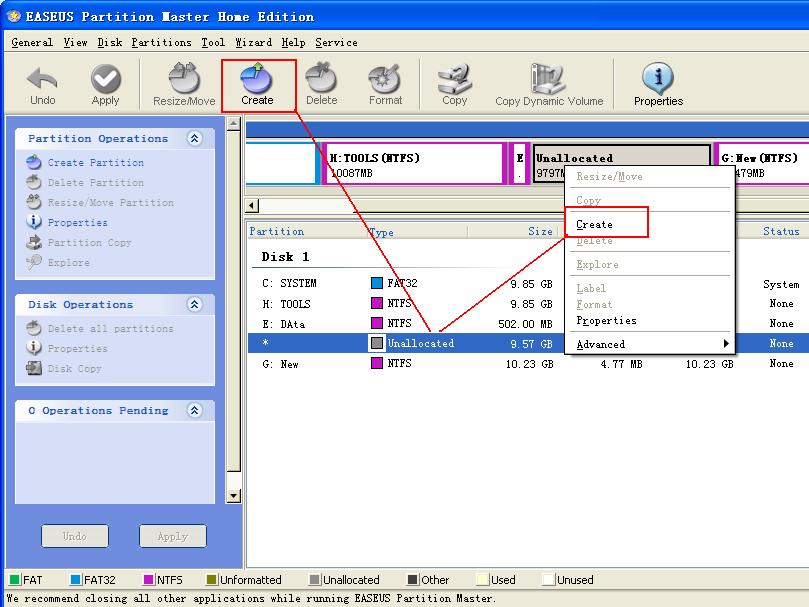Click the Delete Partition sidebar icon
The image size is (809, 607).
coord(34,182)
